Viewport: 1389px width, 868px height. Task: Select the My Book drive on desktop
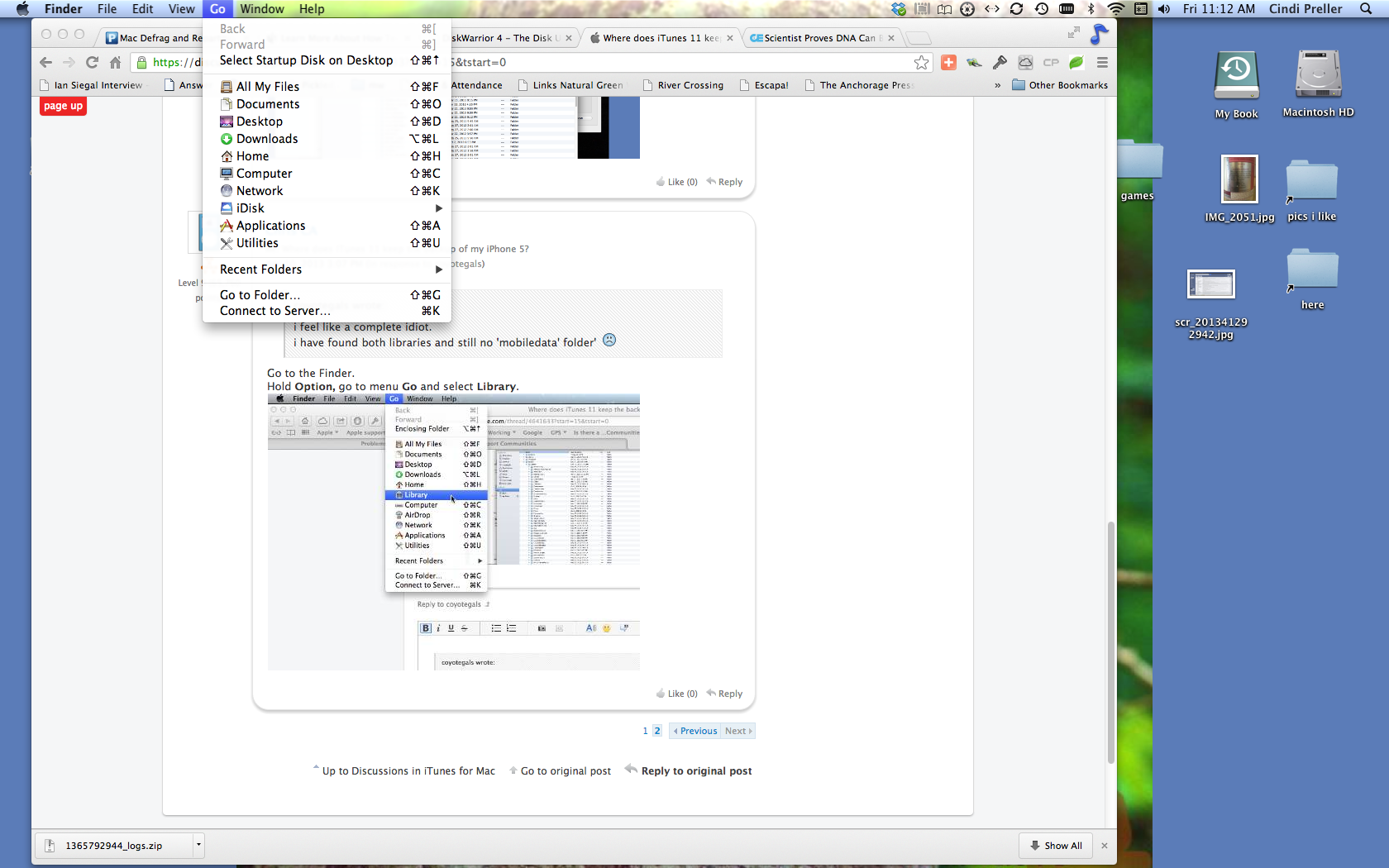[1236, 85]
